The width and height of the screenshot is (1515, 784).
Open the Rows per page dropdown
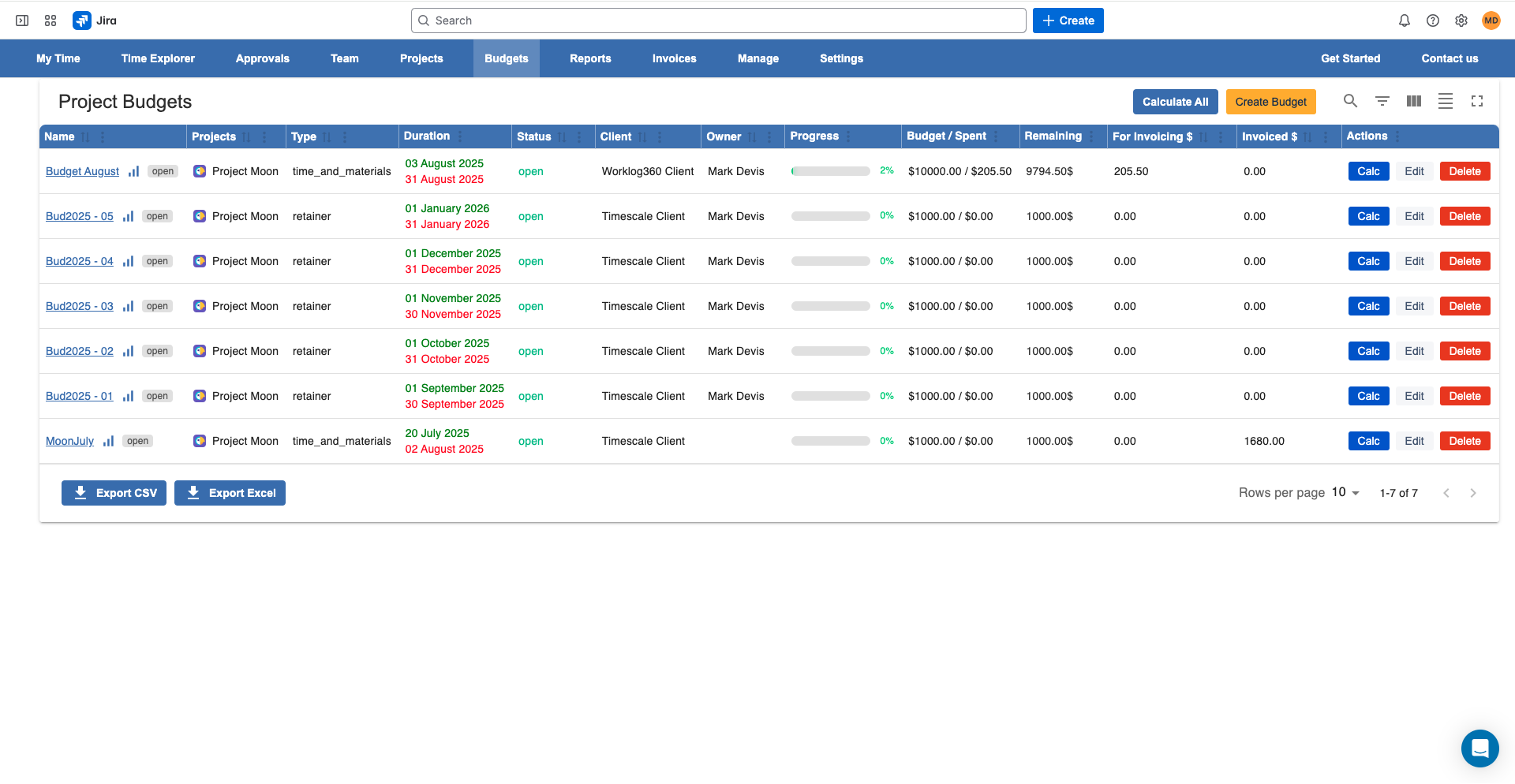coord(1346,492)
